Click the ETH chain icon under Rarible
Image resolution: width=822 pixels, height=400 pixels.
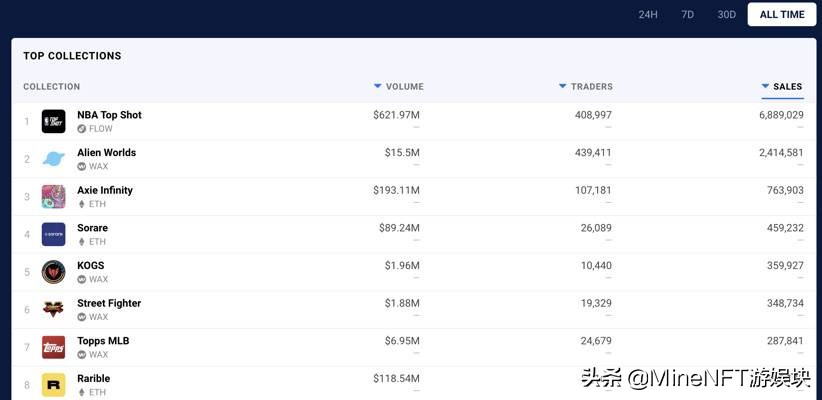pos(81,392)
